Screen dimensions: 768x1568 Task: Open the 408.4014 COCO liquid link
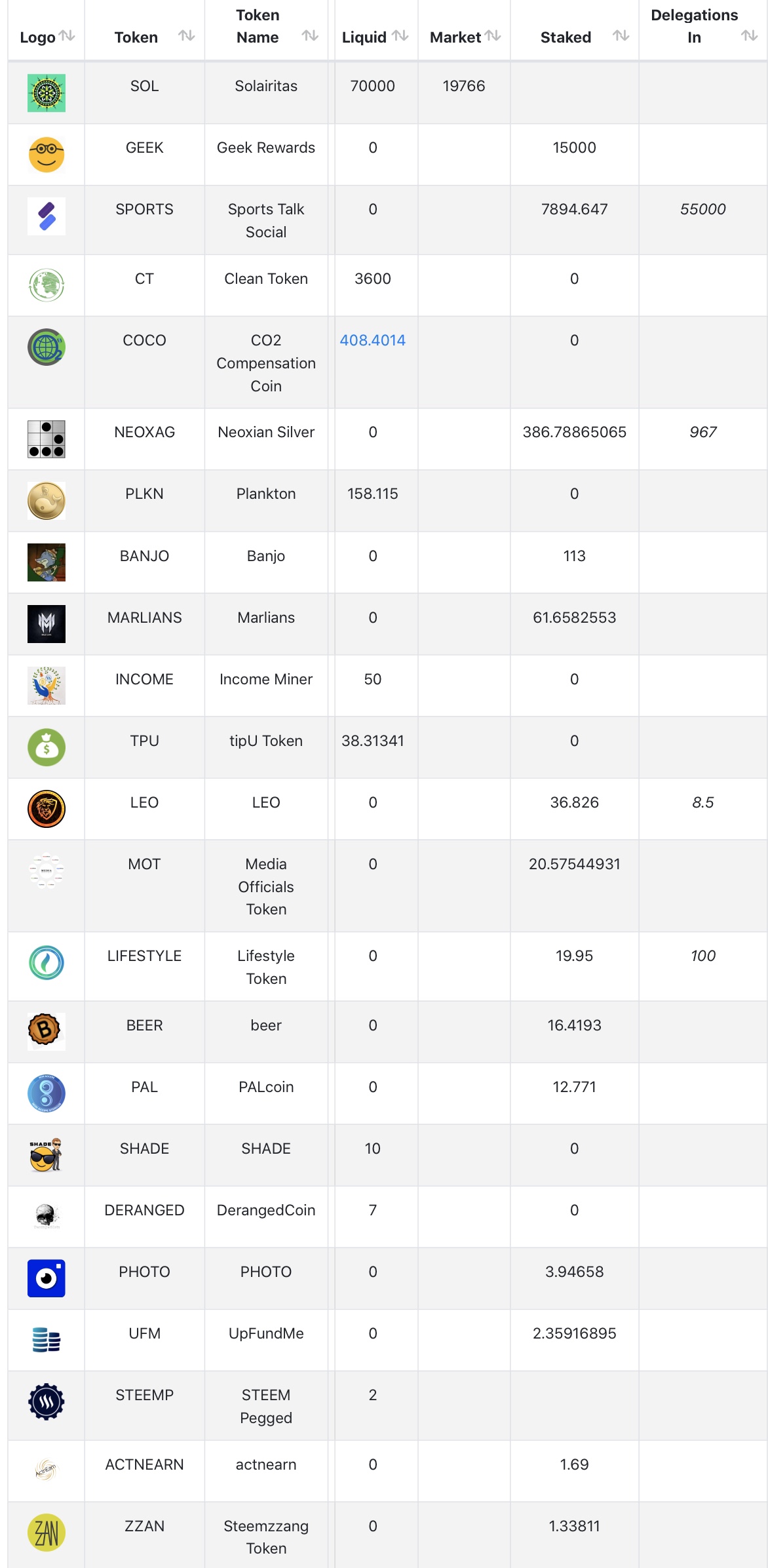pyautogui.click(x=372, y=340)
